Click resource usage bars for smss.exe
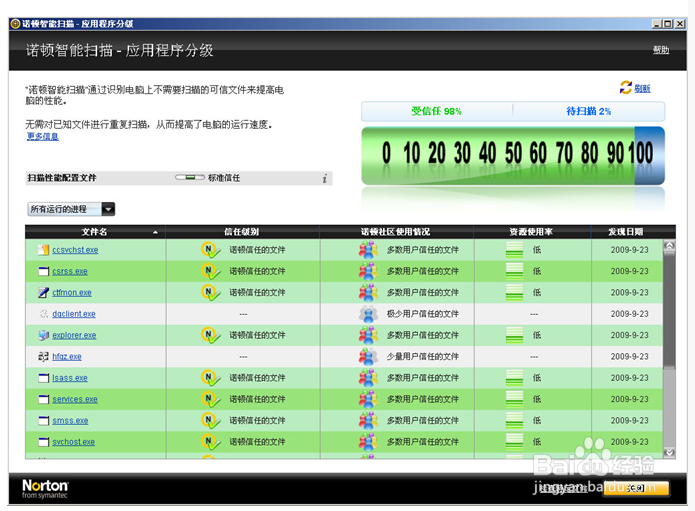This screenshot has height=511, width=695. tap(514, 421)
